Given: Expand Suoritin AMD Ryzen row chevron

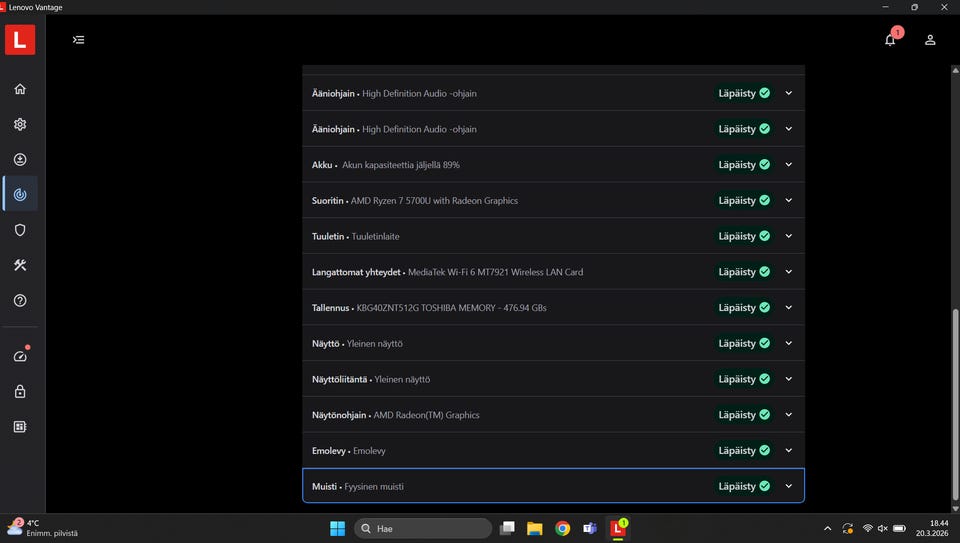Looking at the screenshot, I should pyautogui.click(x=789, y=200).
